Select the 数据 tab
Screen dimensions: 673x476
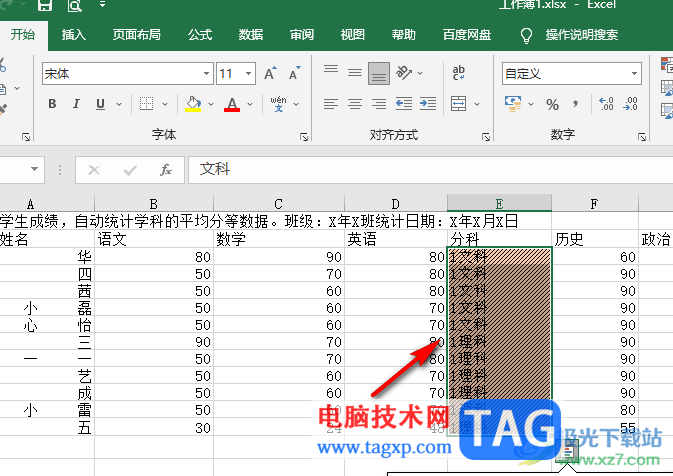click(251, 35)
